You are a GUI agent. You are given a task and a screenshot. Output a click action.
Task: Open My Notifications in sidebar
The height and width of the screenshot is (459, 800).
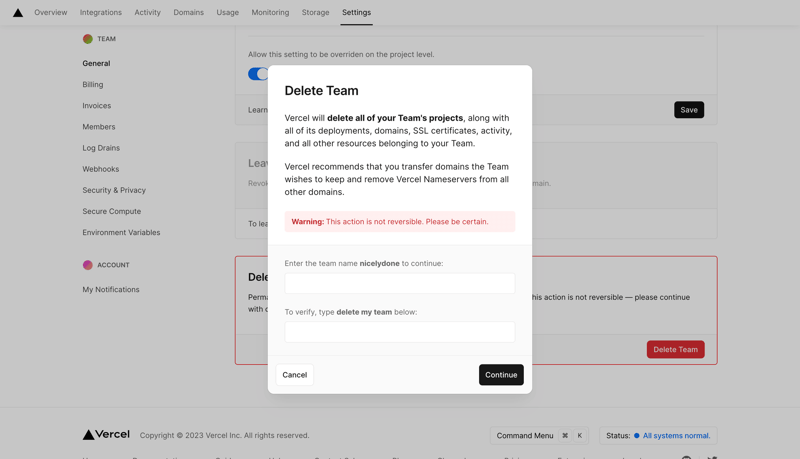(111, 289)
